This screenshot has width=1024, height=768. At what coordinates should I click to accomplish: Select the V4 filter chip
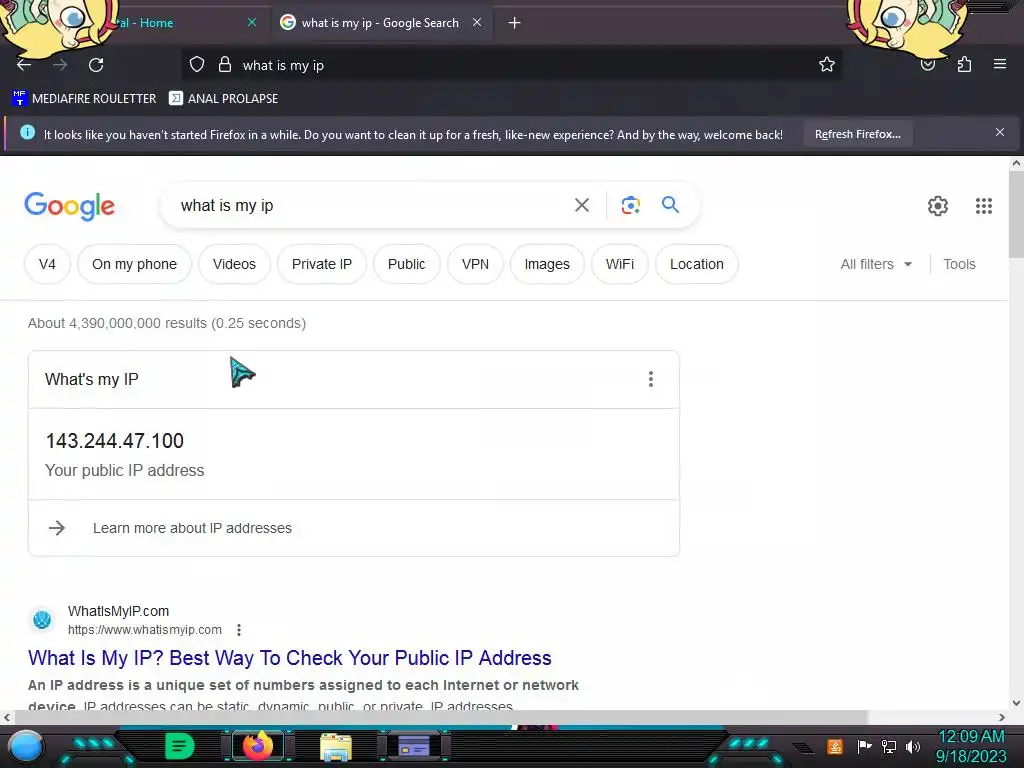tap(47, 264)
